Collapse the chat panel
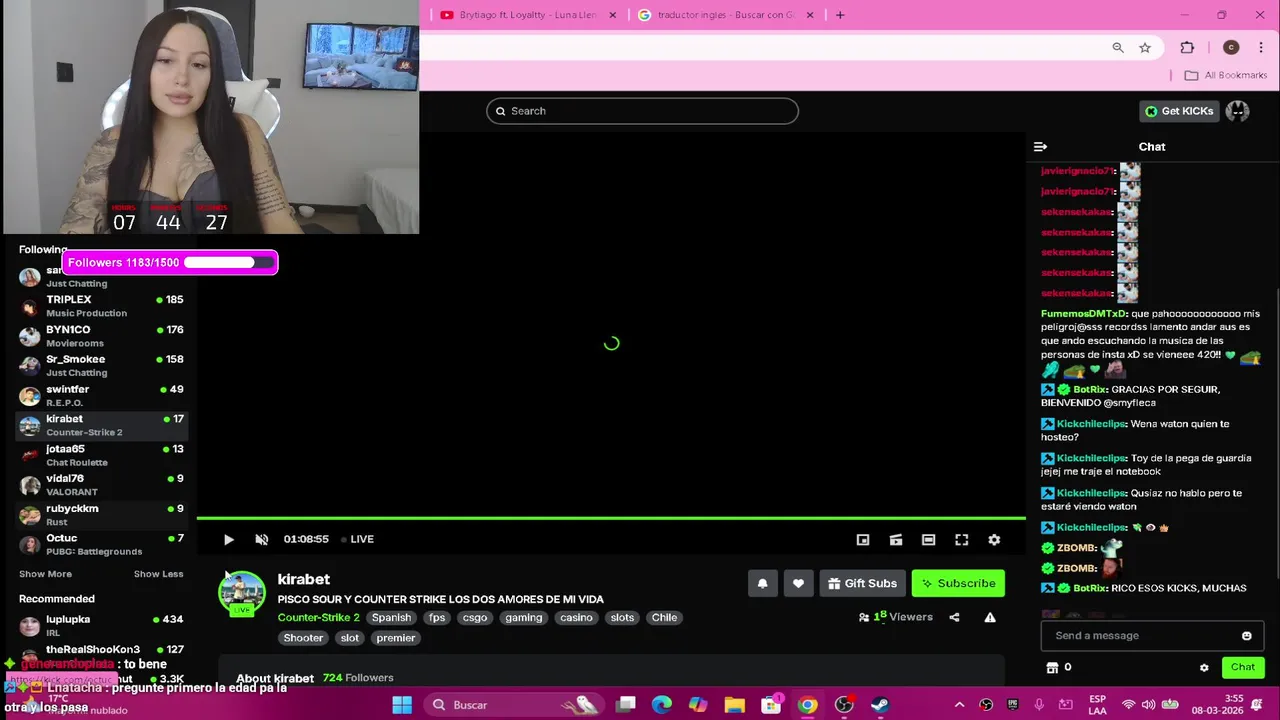Viewport: 1280px width, 720px height. 1040,147
